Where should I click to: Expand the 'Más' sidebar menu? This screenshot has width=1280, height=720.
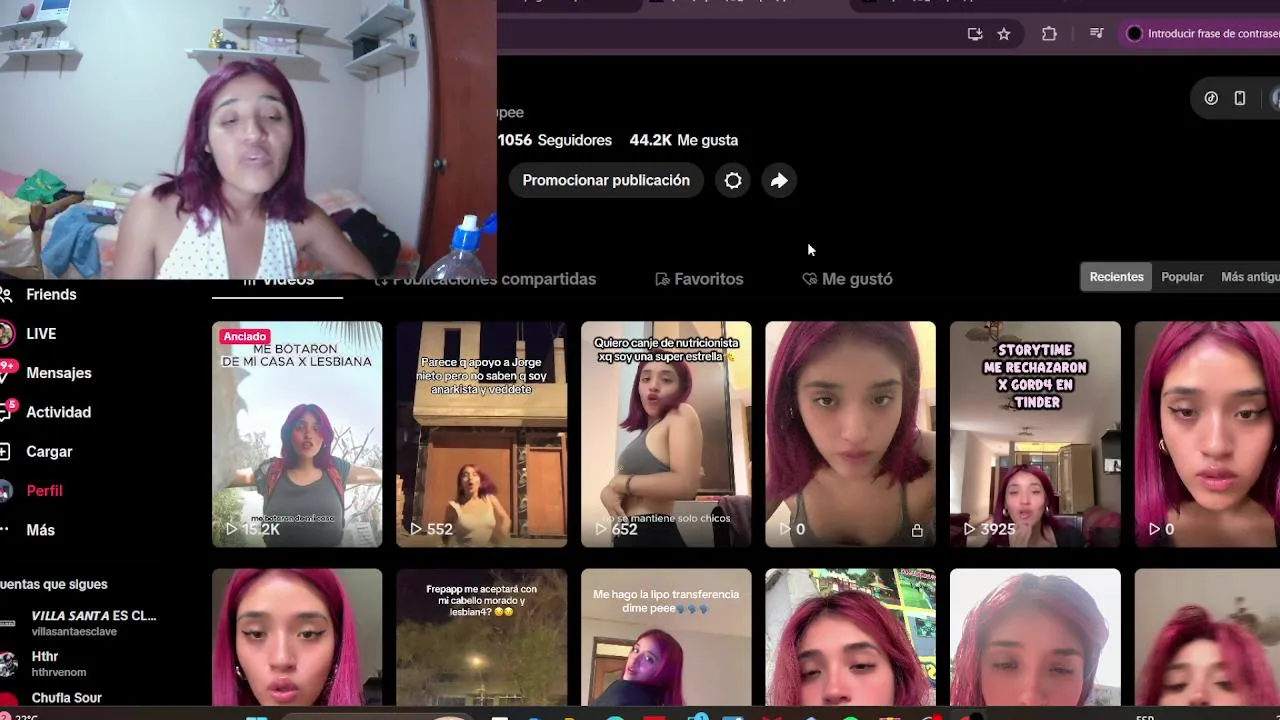point(40,530)
